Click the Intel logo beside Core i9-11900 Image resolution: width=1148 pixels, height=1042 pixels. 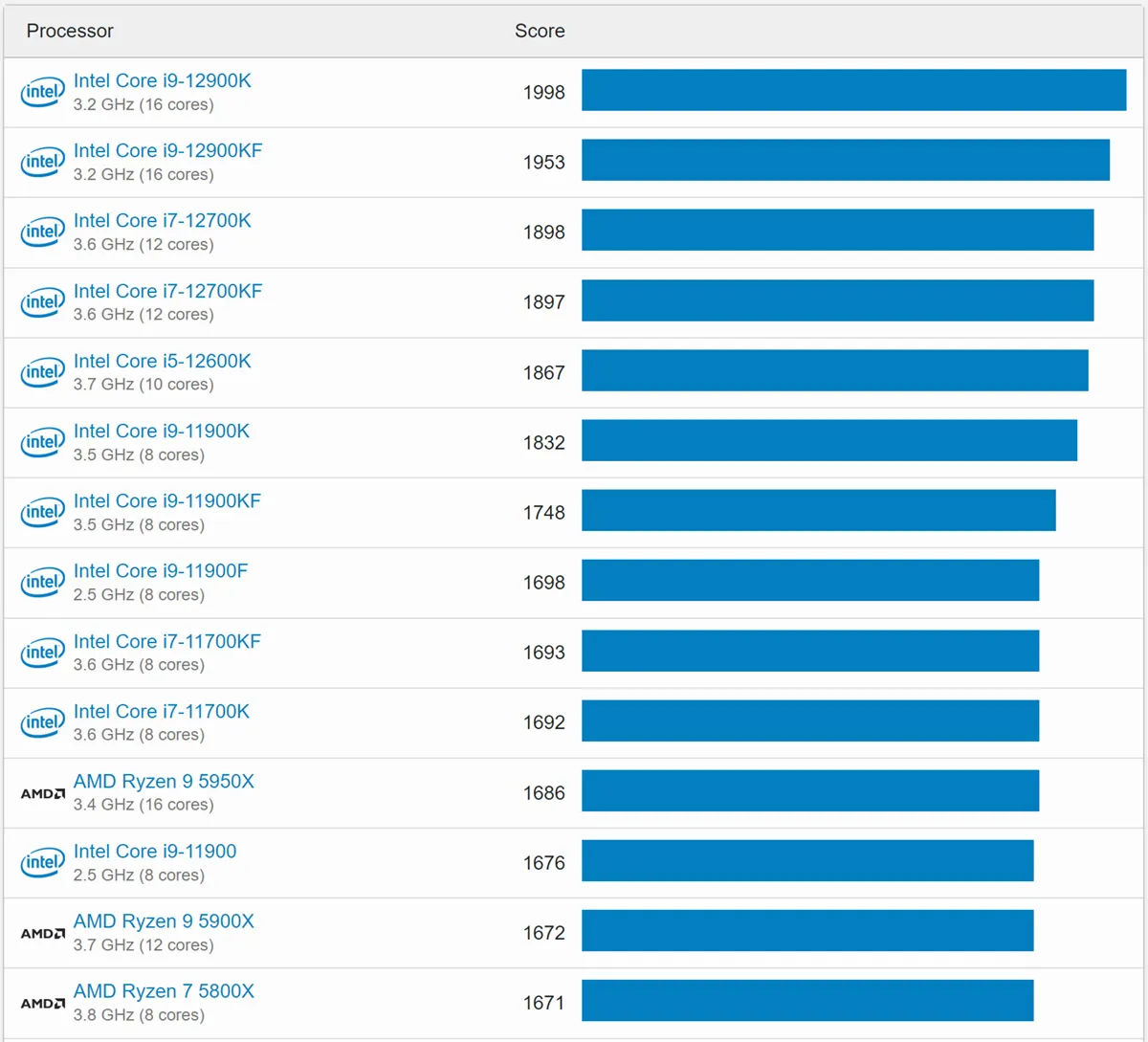[42, 862]
